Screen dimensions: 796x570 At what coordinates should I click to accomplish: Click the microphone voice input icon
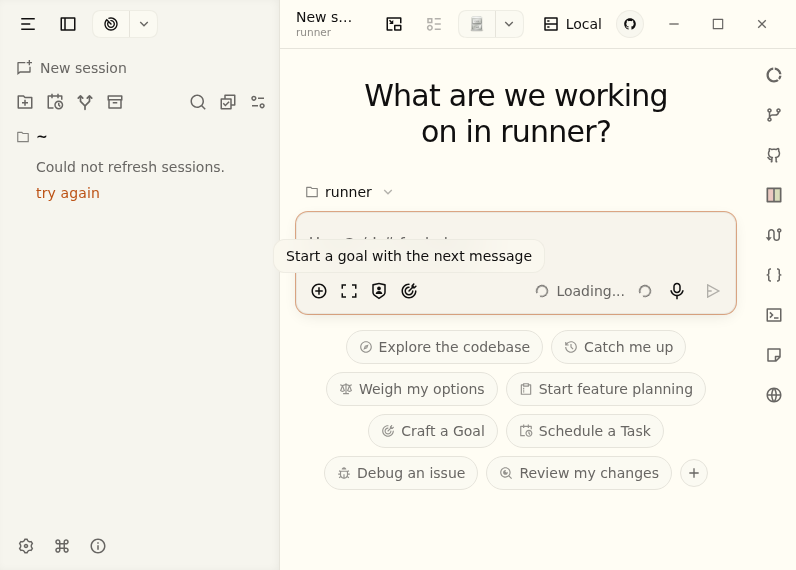pyautogui.click(x=677, y=291)
